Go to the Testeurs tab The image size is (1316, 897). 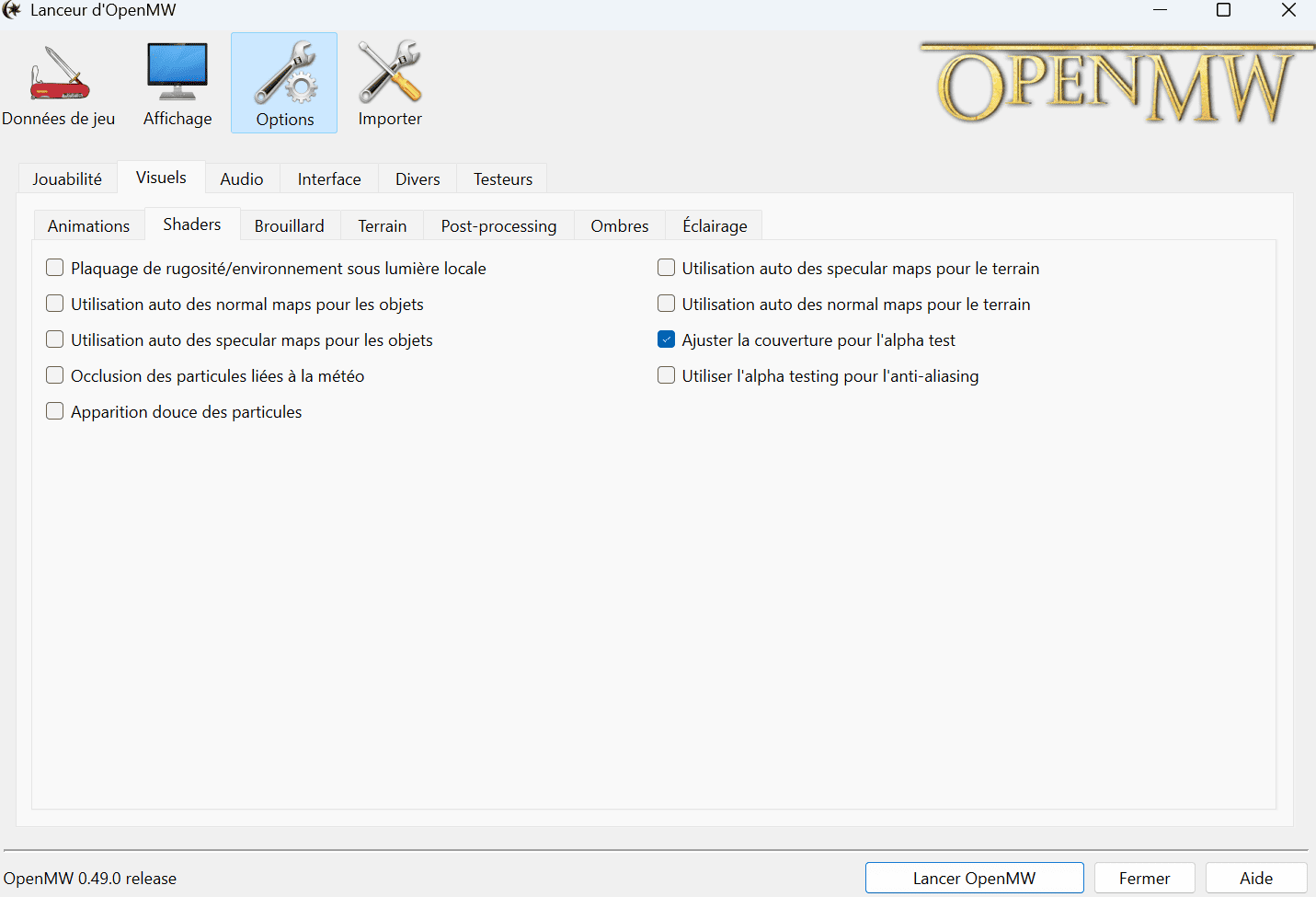503,178
